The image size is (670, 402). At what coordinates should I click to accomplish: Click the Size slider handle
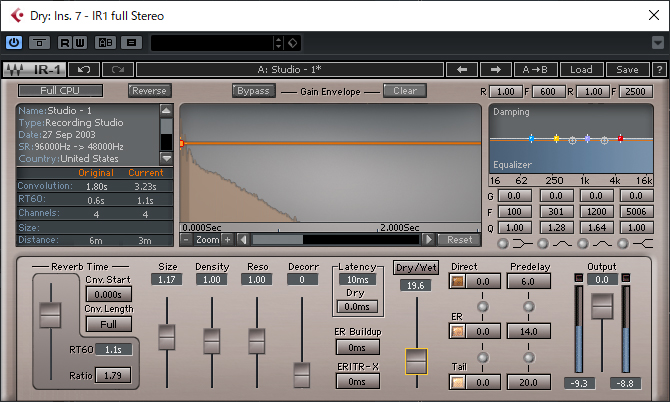[x=167, y=337]
